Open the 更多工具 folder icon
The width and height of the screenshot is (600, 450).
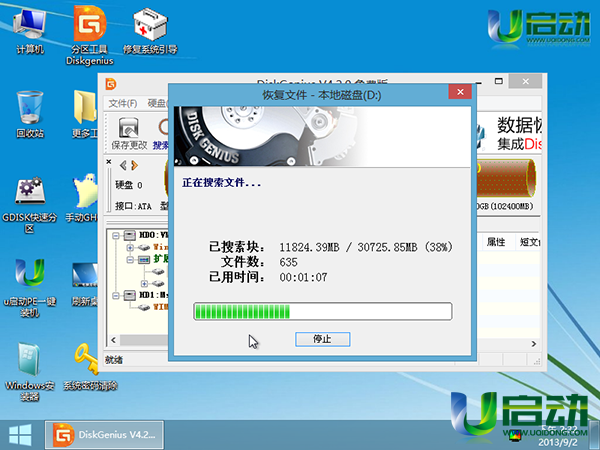[x=85, y=114]
